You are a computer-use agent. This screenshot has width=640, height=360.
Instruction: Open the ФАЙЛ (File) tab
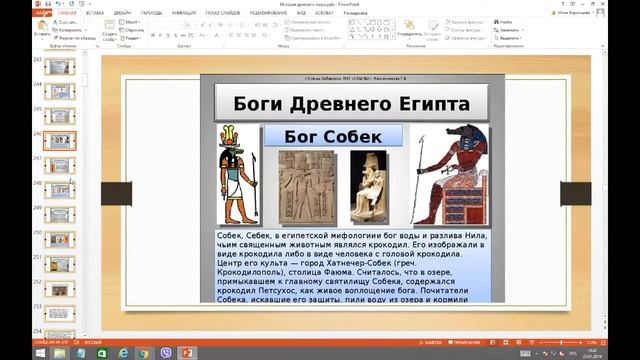[42, 13]
